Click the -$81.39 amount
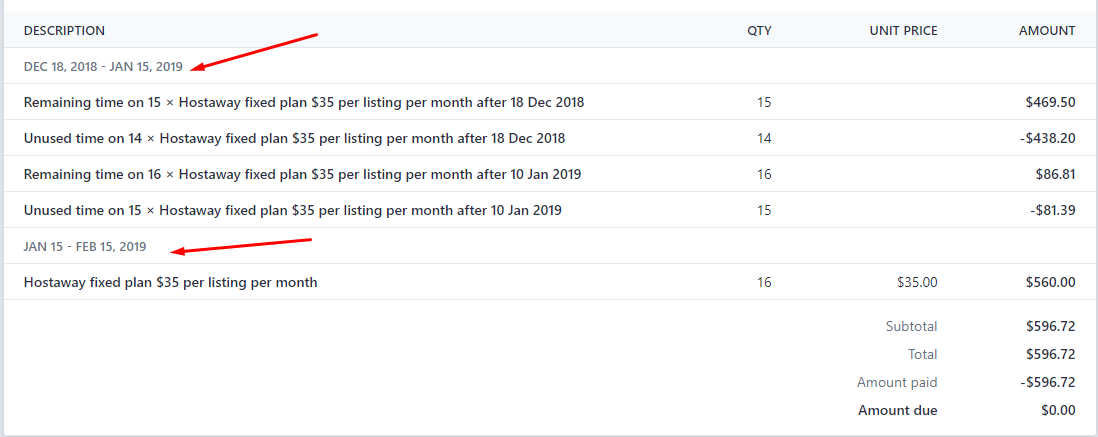Screen dimensions: 1098x437 [1052, 210]
